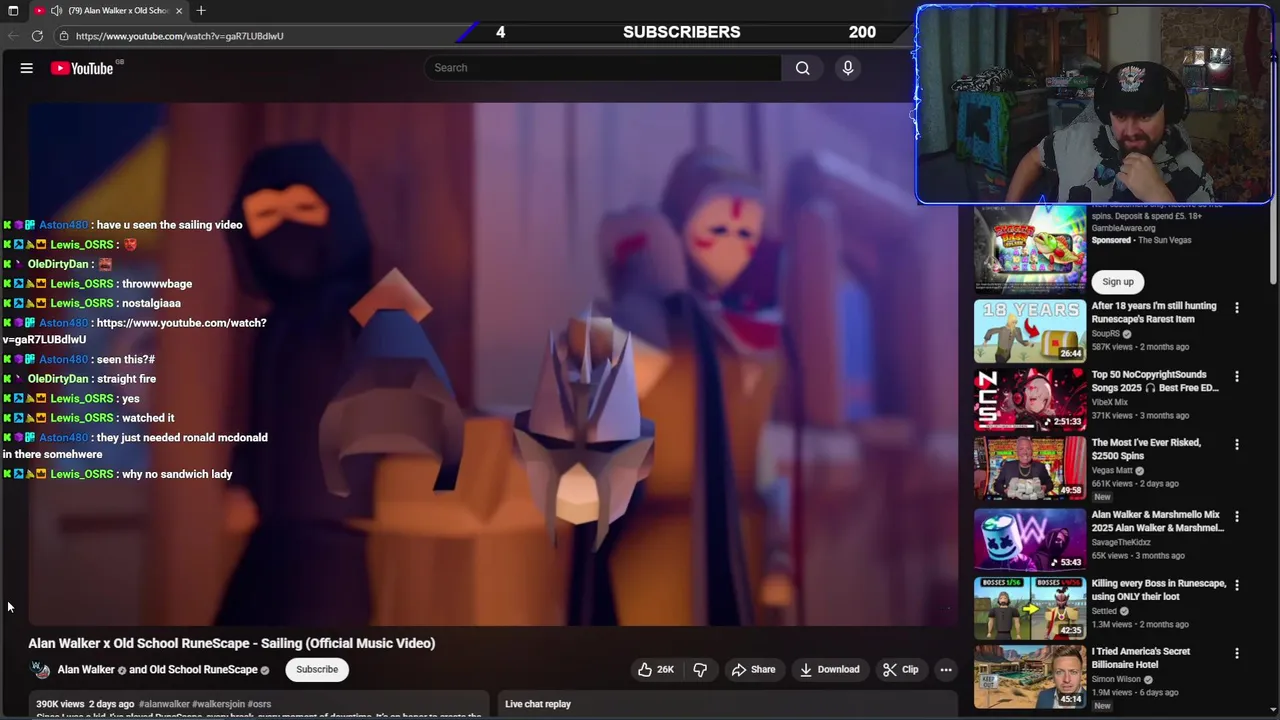Click the '390K views 2 days ago' description
Screen dimensions: 1280x720
coord(85,704)
